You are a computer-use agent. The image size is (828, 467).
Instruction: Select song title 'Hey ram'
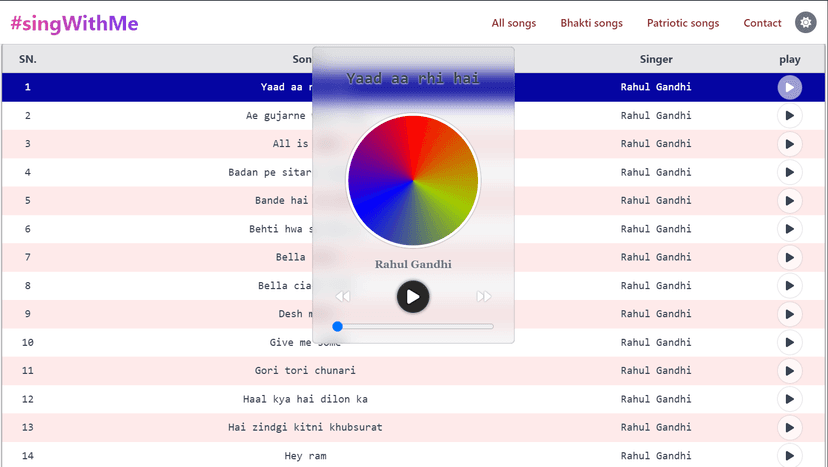[x=305, y=456]
